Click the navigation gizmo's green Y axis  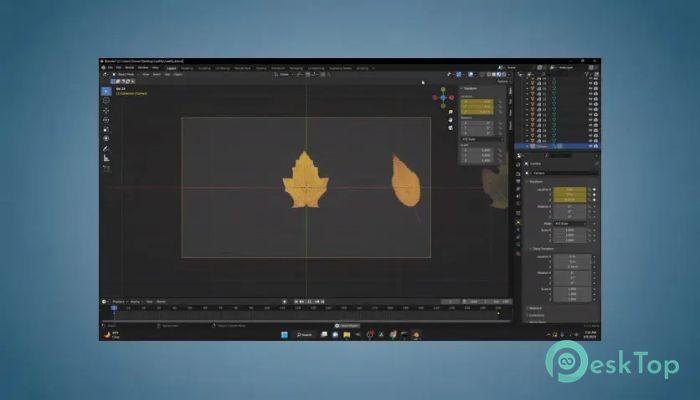[443, 89]
